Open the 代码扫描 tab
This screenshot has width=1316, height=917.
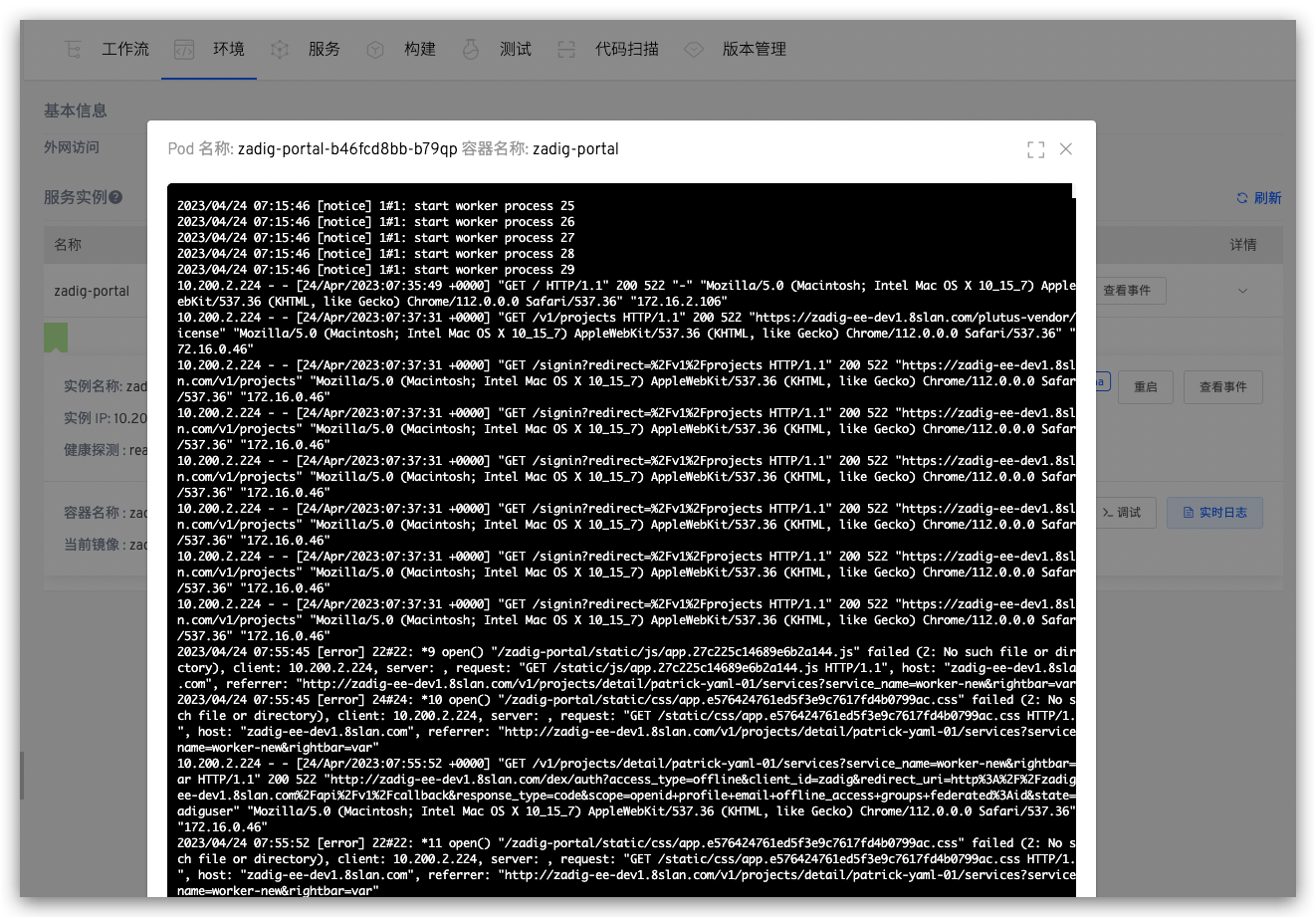point(626,49)
